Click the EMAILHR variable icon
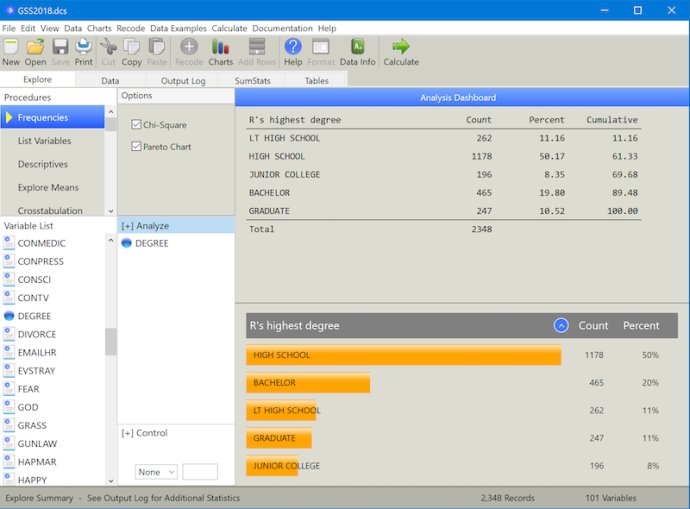The width and height of the screenshot is (690, 509). [x=9, y=352]
